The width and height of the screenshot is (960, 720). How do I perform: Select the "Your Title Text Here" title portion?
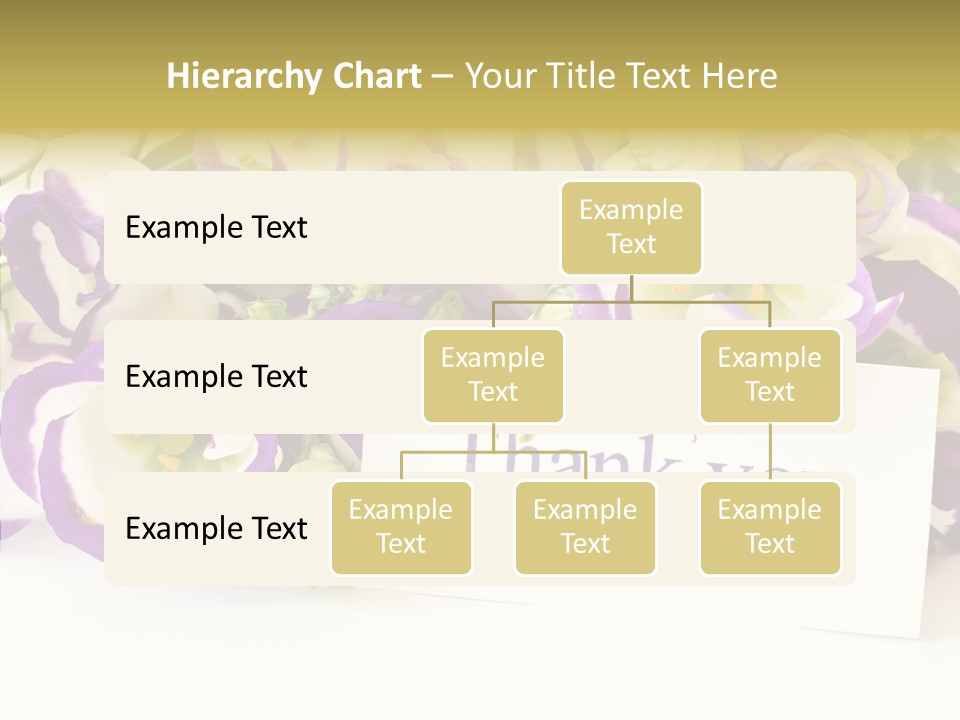coord(620,76)
